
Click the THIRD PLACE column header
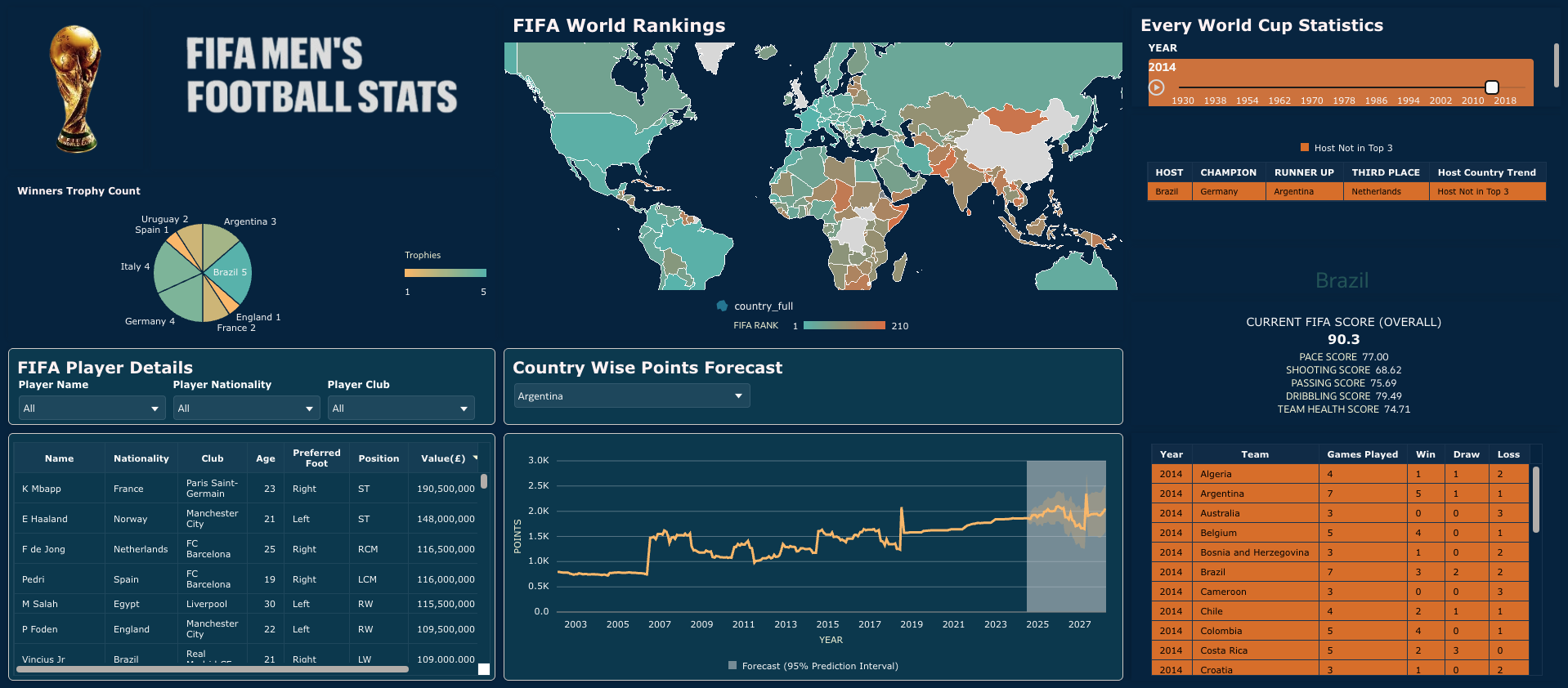point(1386,172)
